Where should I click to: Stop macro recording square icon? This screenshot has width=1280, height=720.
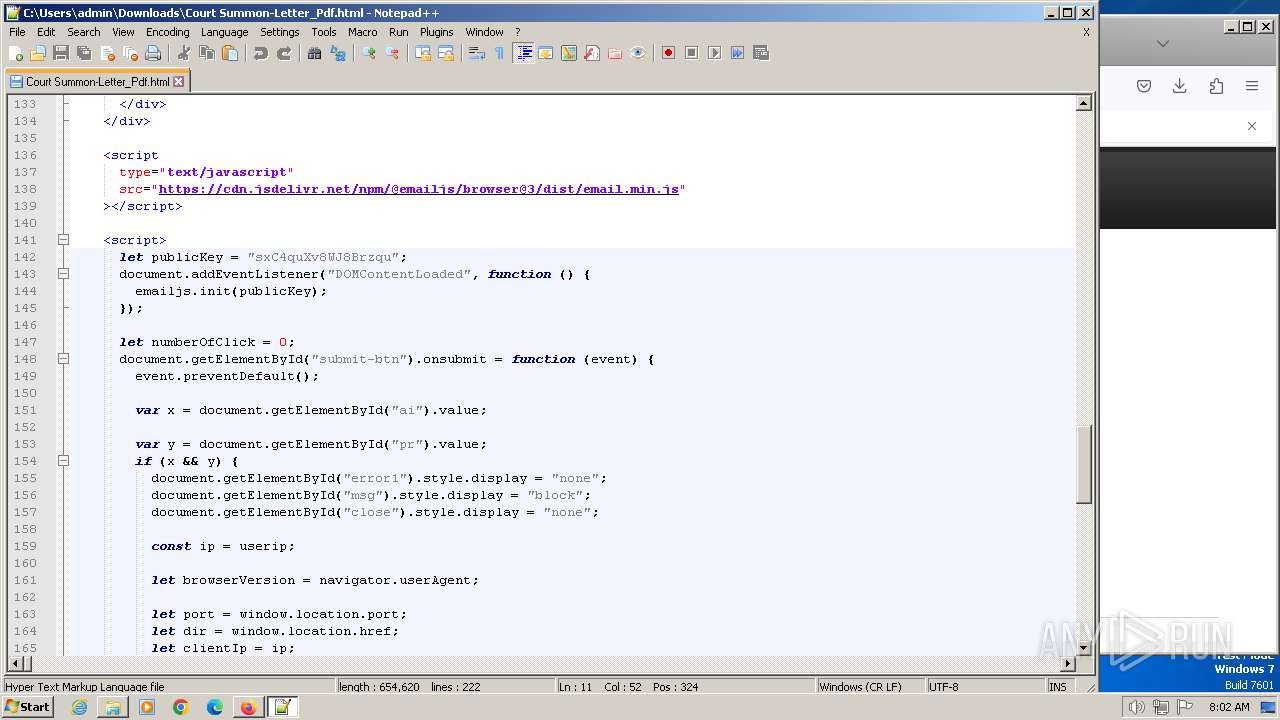[x=691, y=53]
